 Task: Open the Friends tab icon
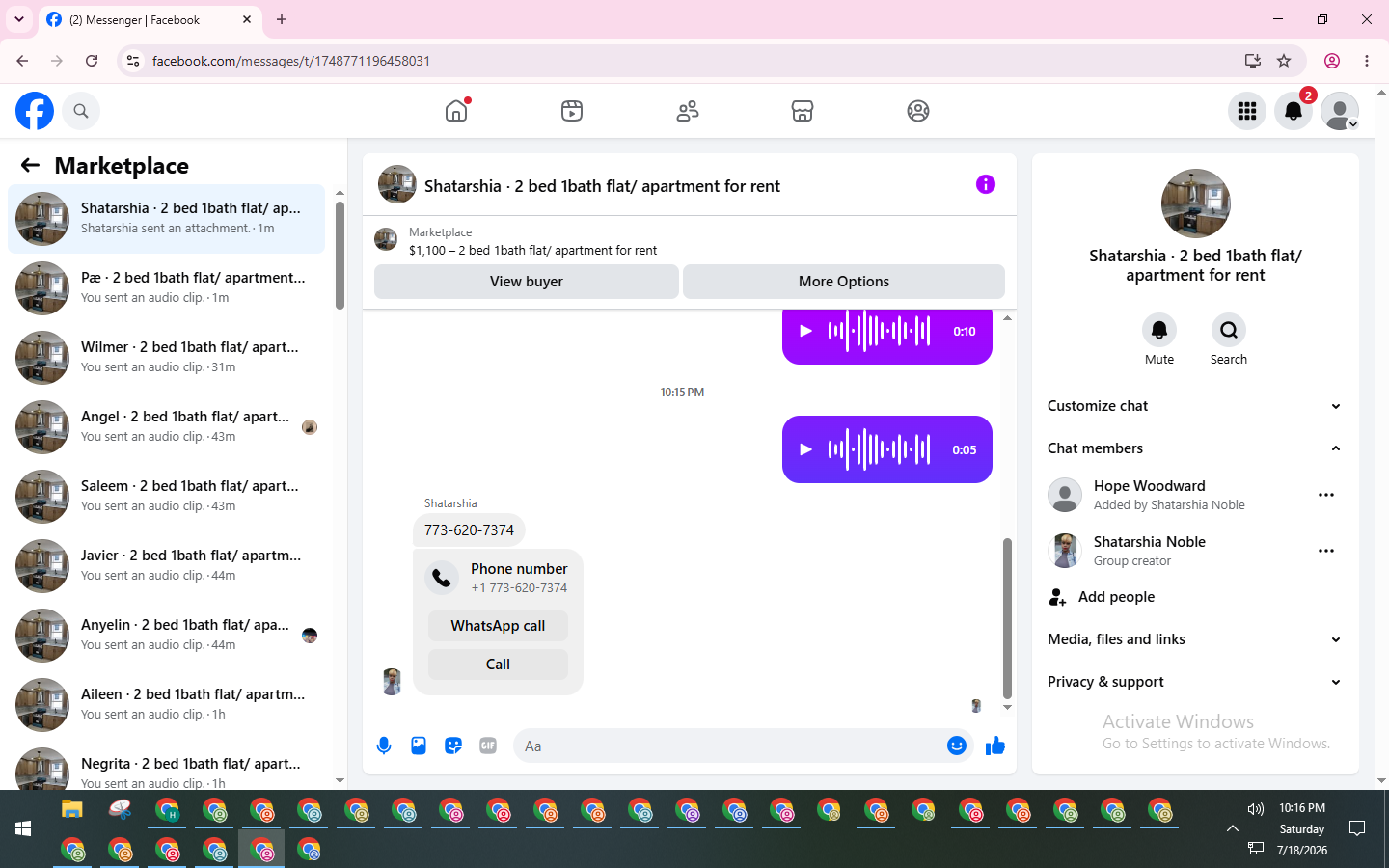(x=688, y=111)
